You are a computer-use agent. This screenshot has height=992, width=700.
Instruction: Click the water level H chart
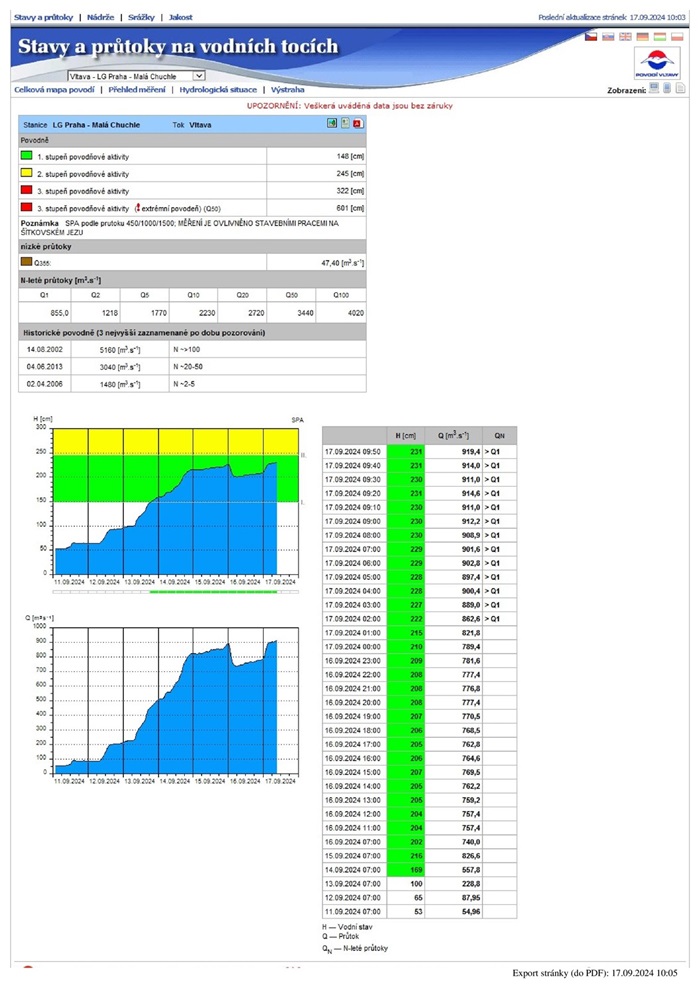pyautogui.click(x=176, y=501)
